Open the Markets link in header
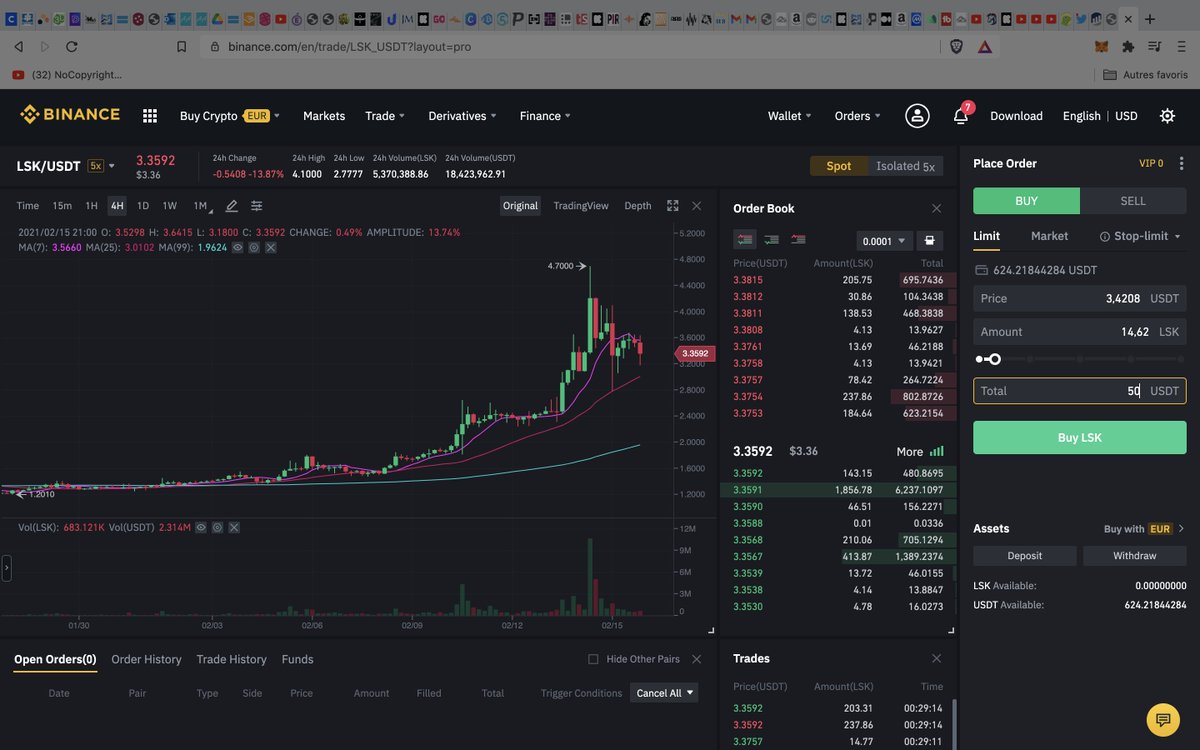The height and width of the screenshot is (750, 1200). click(324, 116)
